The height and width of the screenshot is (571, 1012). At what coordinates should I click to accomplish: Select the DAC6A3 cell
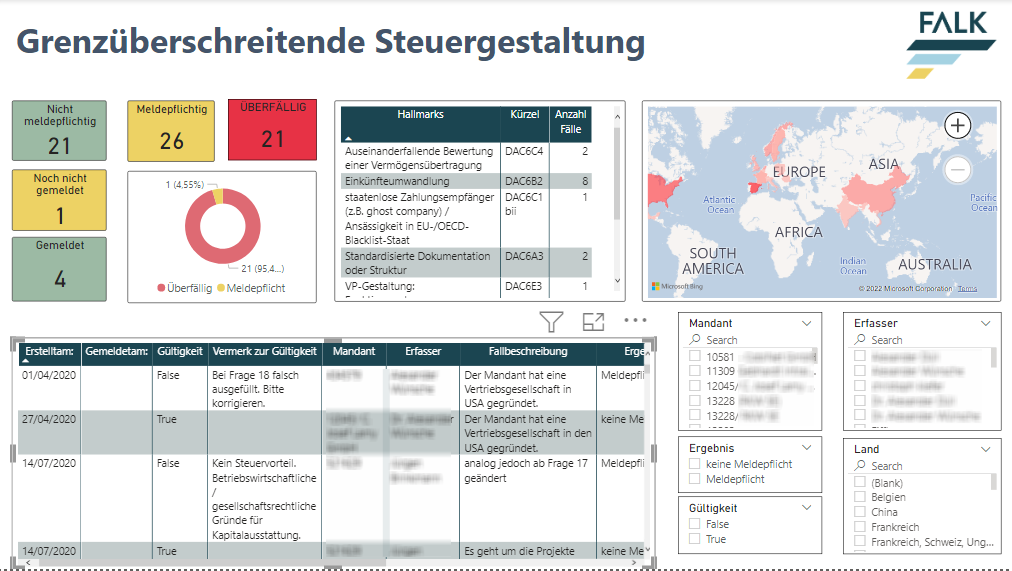[x=524, y=263]
